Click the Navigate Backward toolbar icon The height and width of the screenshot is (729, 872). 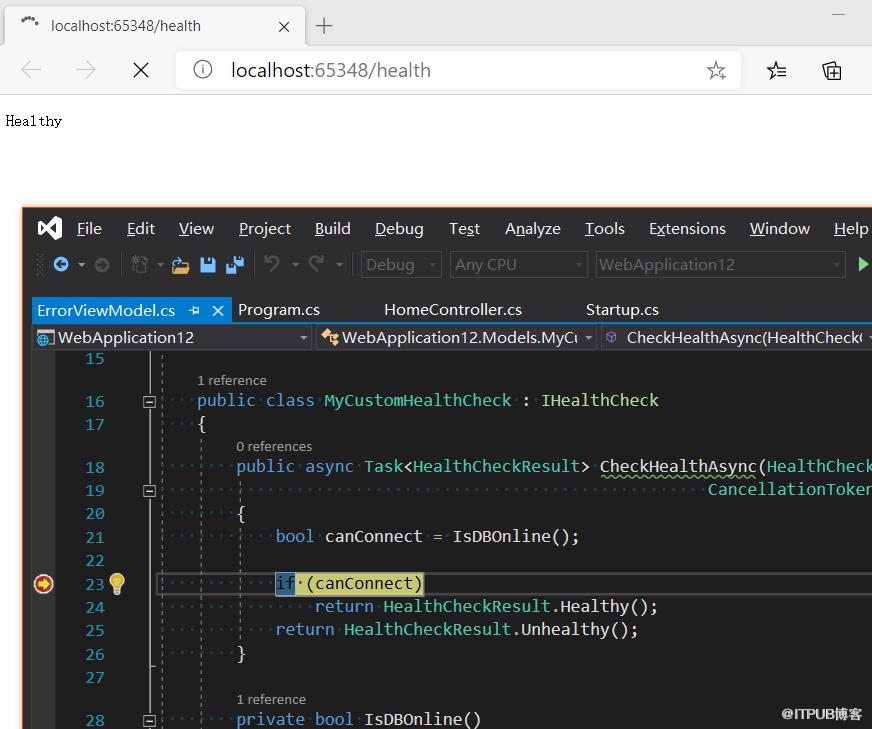pyautogui.click(x=61, y=264)
